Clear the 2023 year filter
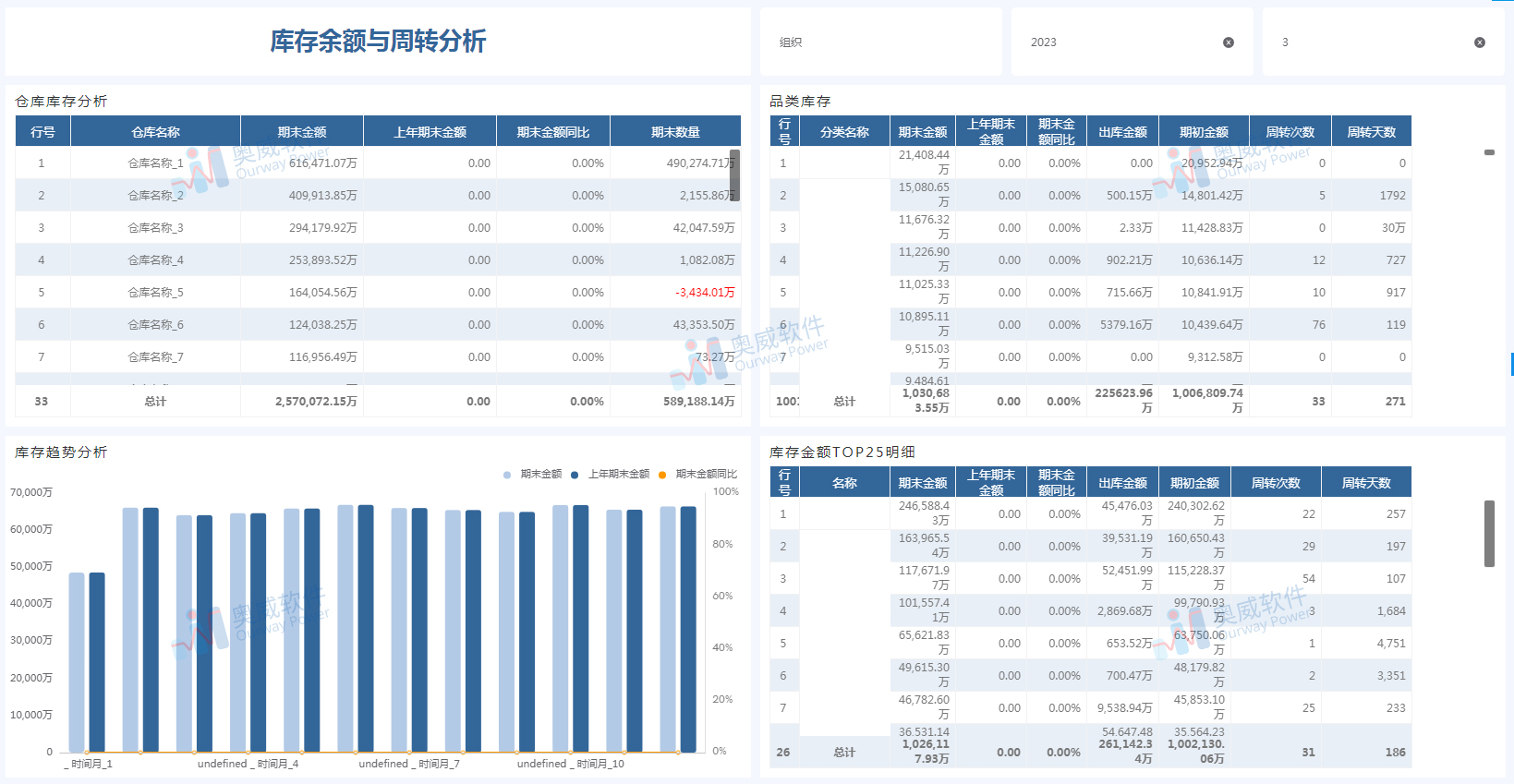The height and width of the screenshot is (784, 1514). point(1228,42)
